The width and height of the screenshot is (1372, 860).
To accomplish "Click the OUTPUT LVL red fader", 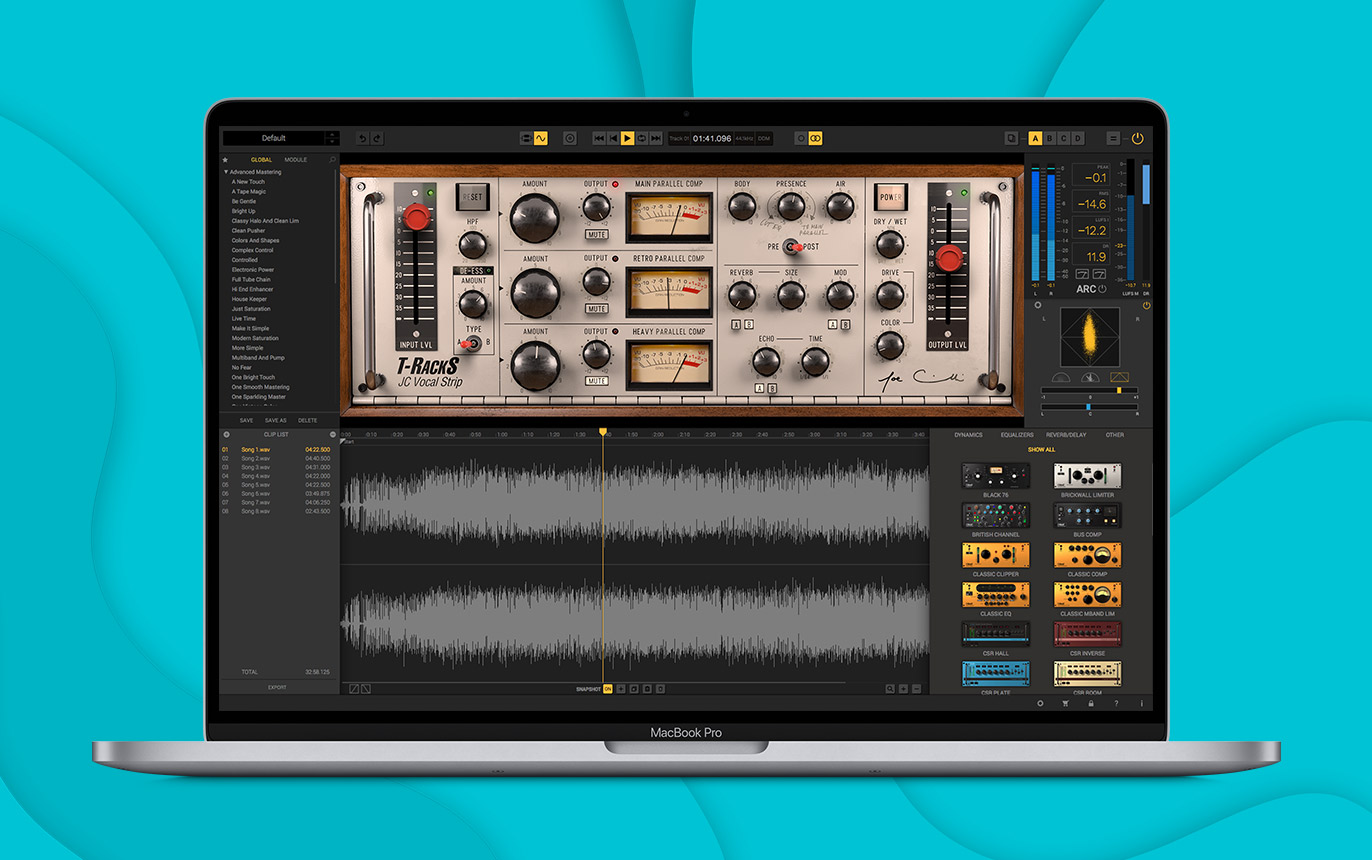I will point(949,259).
